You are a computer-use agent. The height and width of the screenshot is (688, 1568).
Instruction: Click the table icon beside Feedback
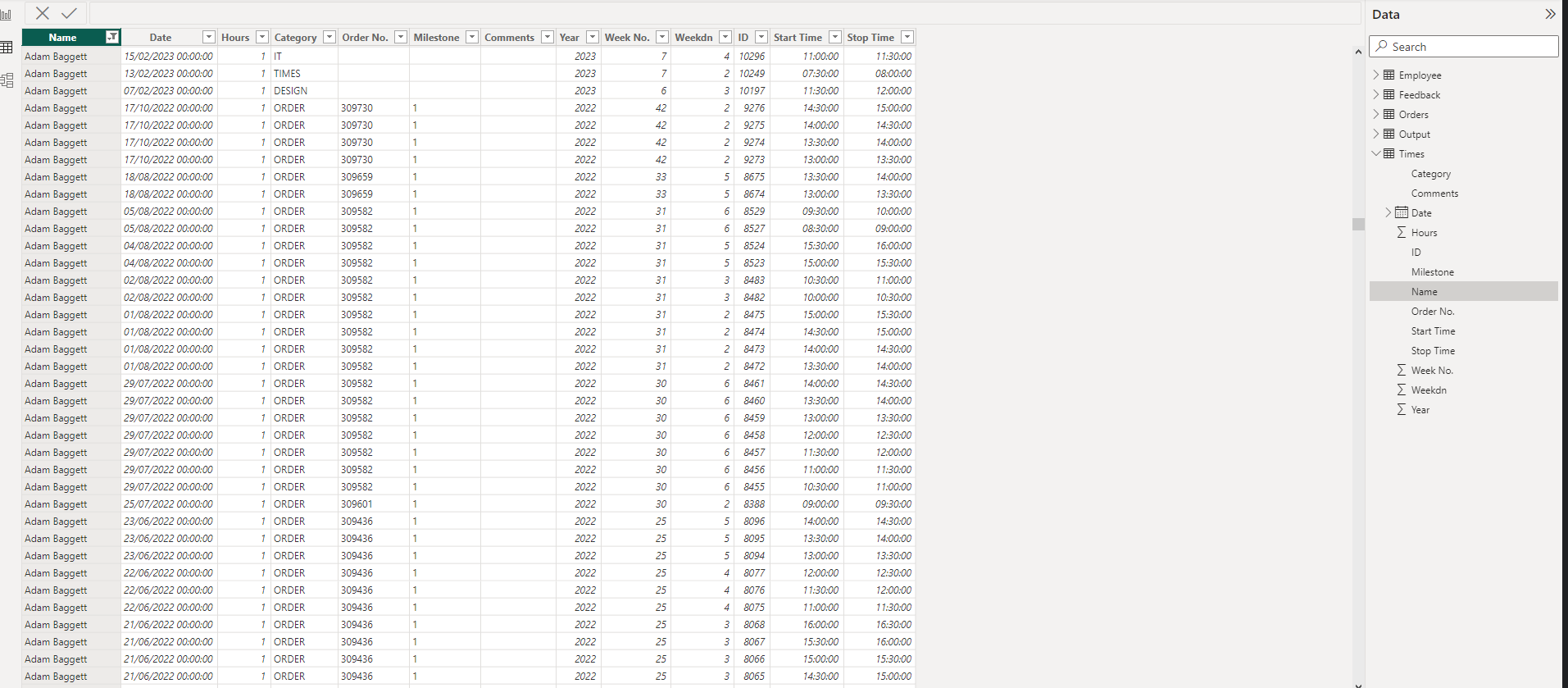(x=1389, y=94)
